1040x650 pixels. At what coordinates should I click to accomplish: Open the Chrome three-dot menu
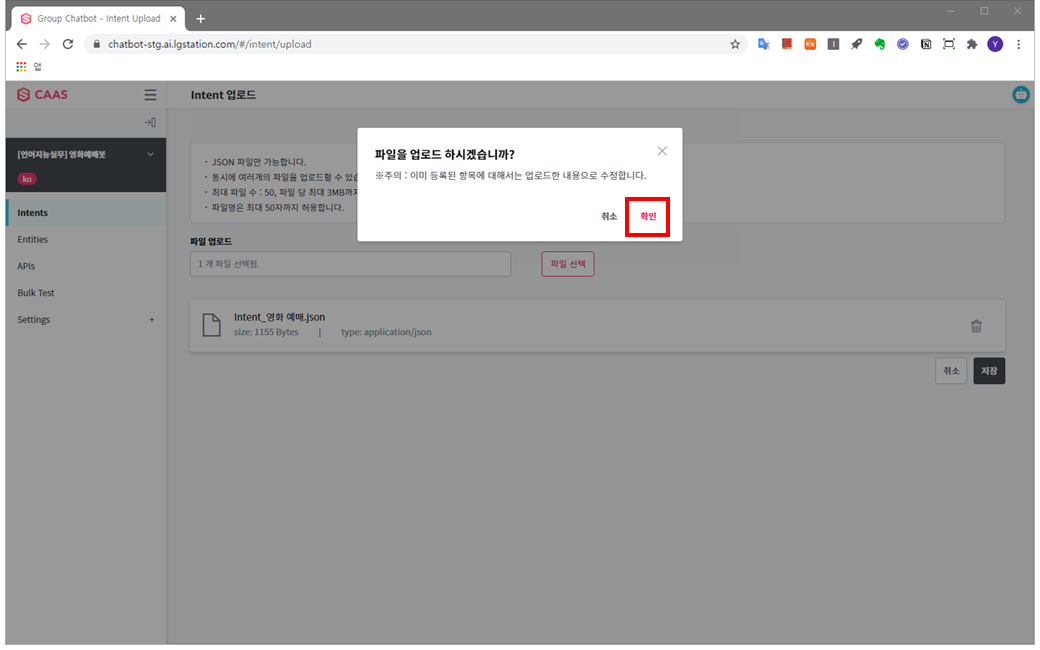coord(1019,44)
